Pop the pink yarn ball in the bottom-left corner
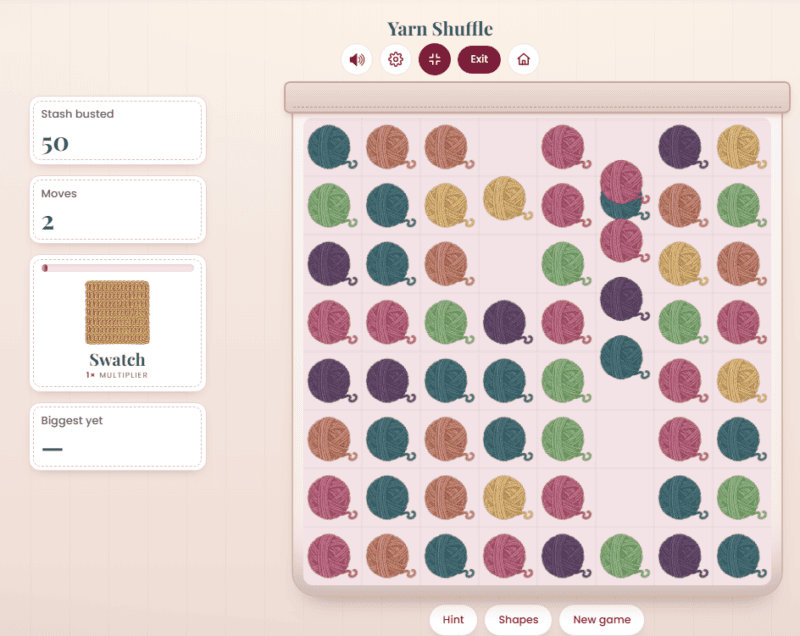 coord(332,556)
